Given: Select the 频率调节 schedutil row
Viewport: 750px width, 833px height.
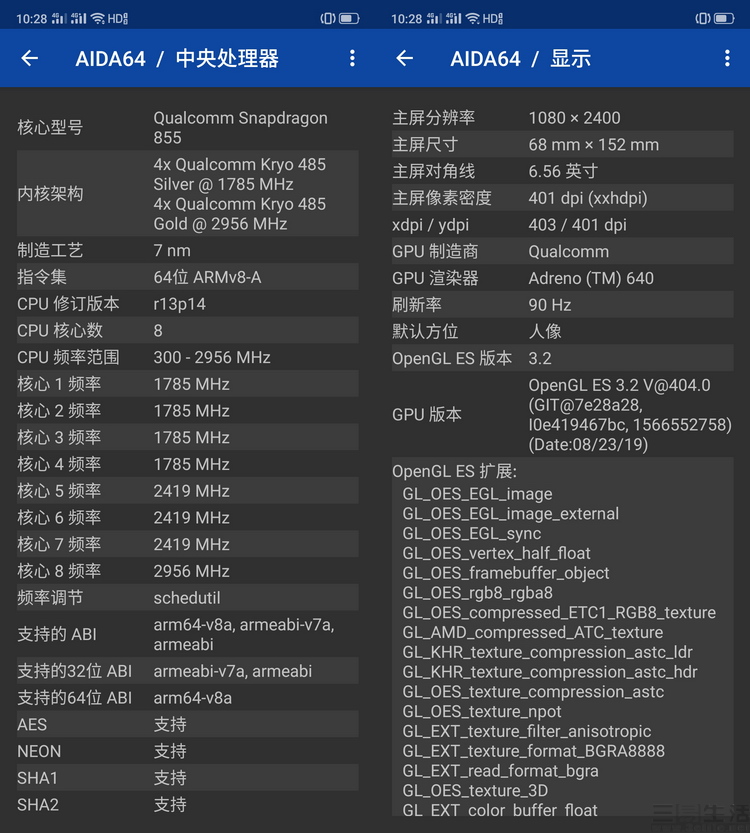Looking at the screenshot, I should pyautogui.click(x=188, y=598).
